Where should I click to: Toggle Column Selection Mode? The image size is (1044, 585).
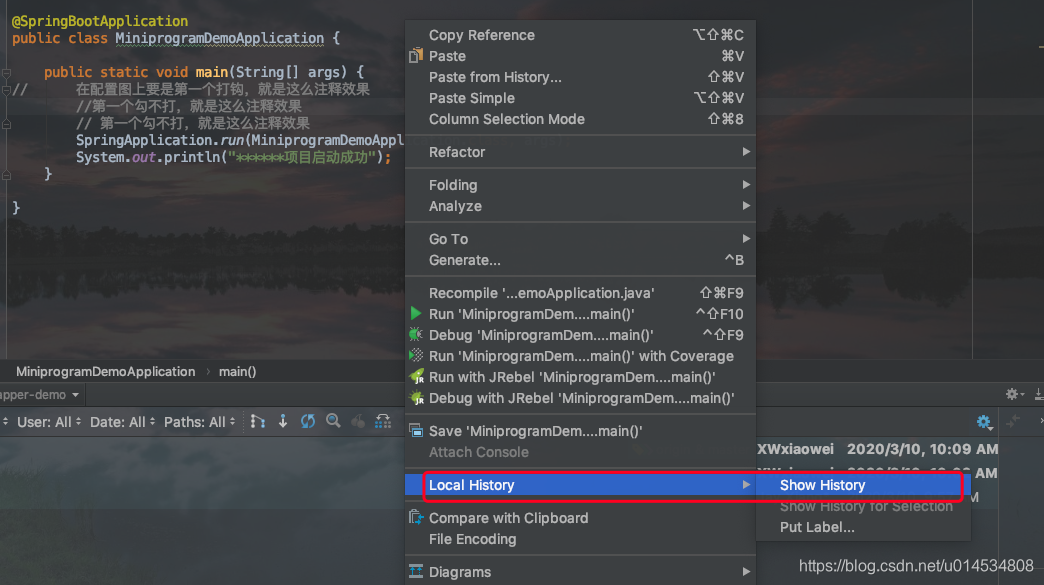580,120
